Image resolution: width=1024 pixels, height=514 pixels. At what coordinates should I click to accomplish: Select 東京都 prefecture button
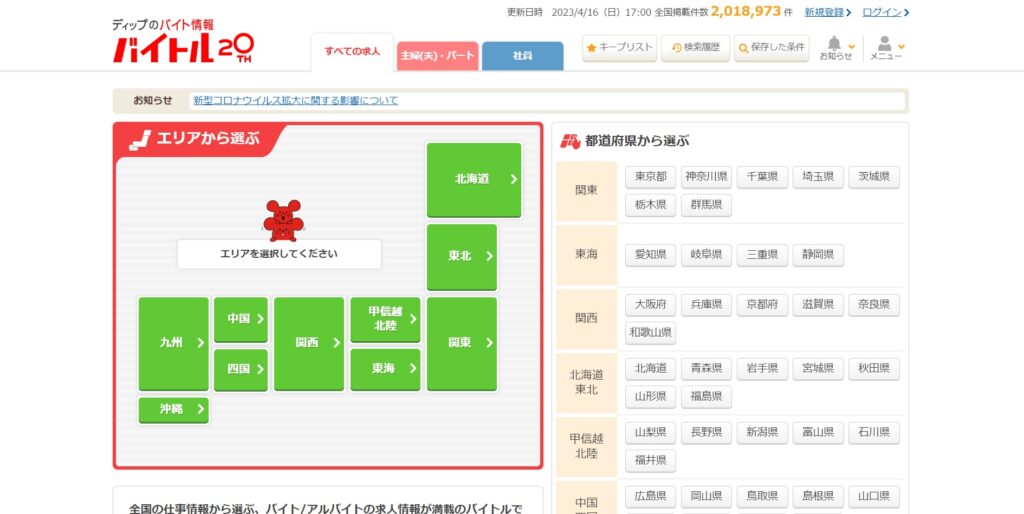(650, 177)
